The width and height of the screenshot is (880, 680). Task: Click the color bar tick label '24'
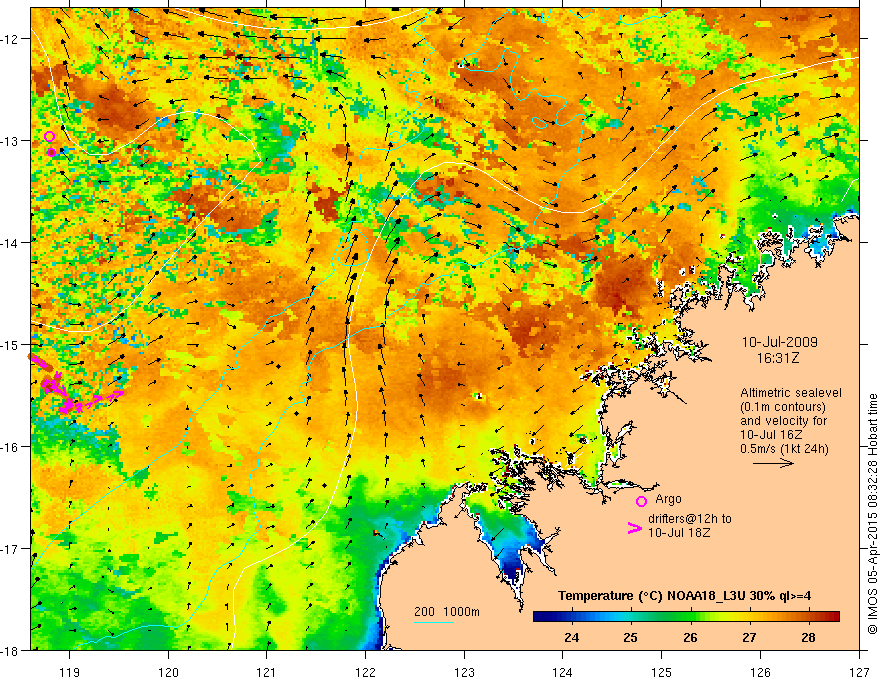572,637
